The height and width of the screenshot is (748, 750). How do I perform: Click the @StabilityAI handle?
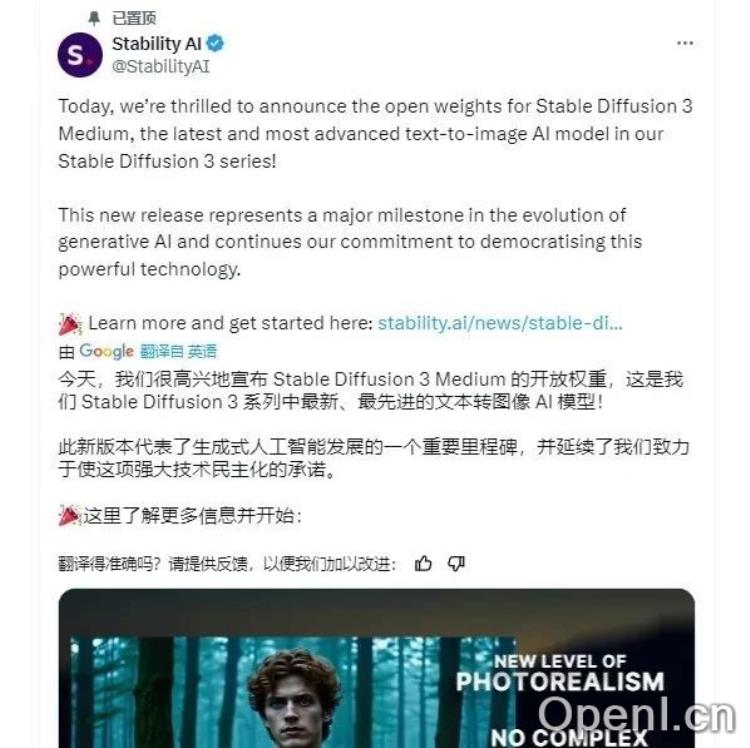(161, 66)
